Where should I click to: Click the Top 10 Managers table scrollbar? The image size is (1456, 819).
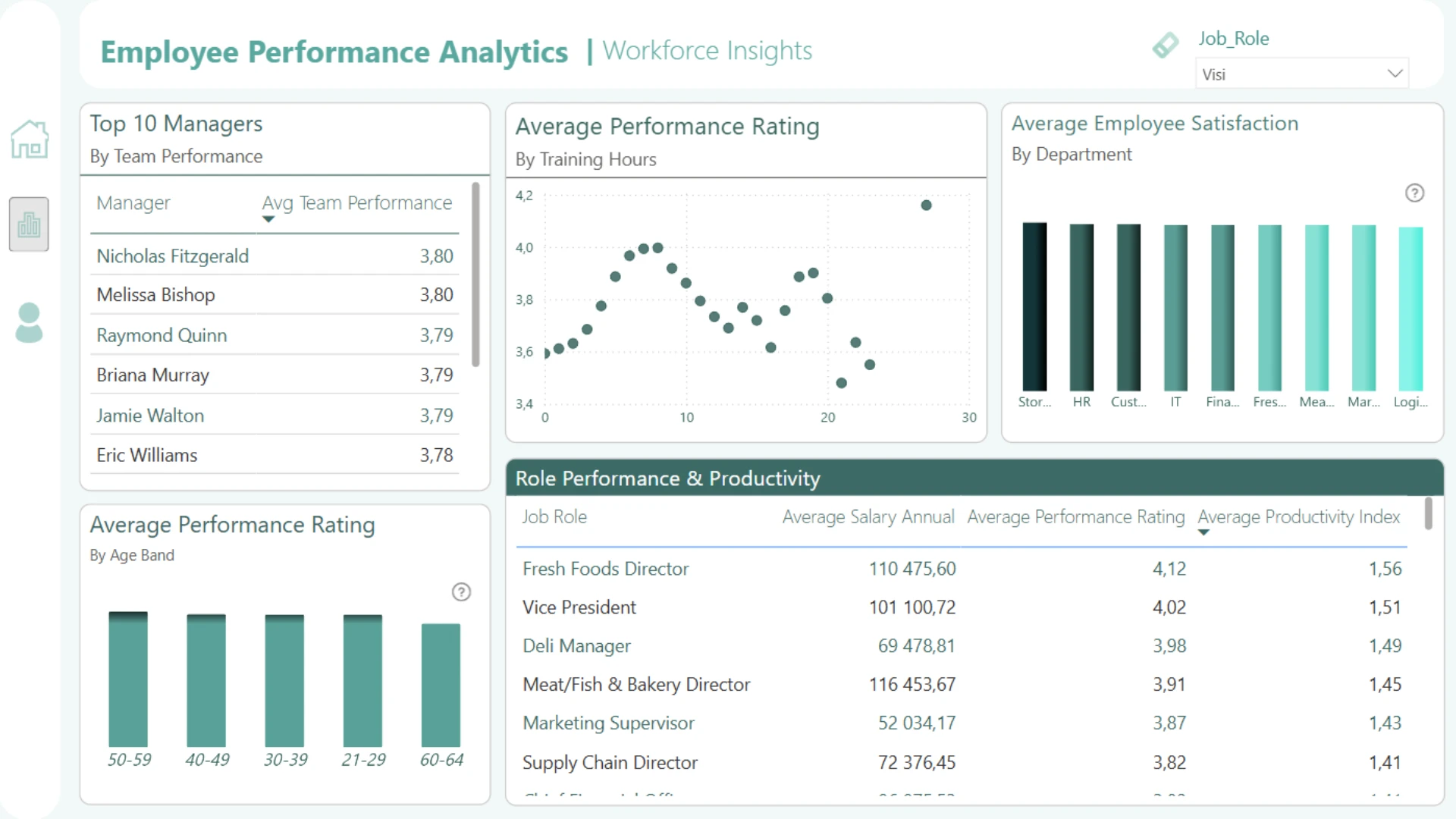[475, 275]
